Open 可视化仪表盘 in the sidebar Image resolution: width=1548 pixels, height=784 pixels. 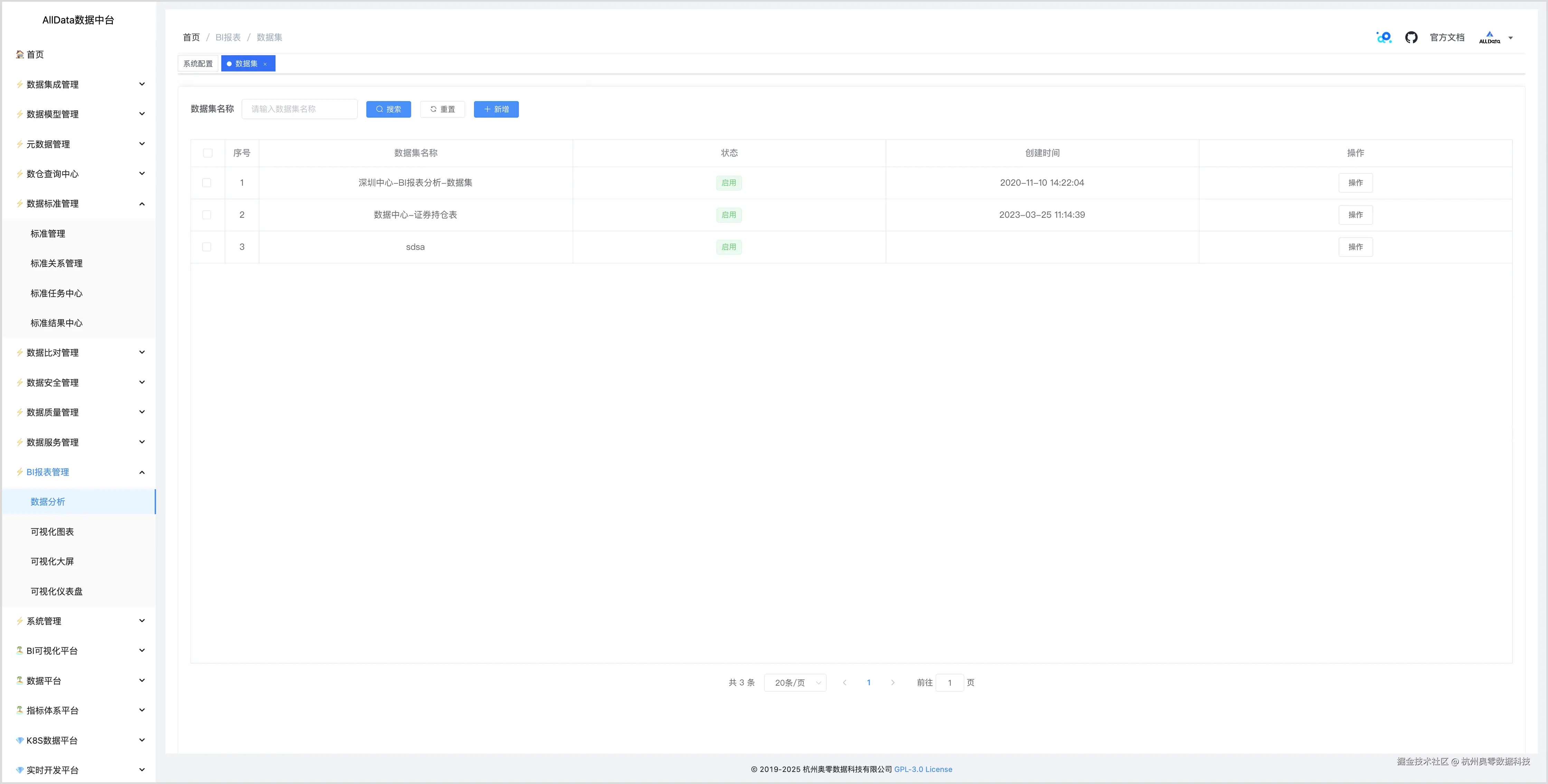(x=56, y=591)
